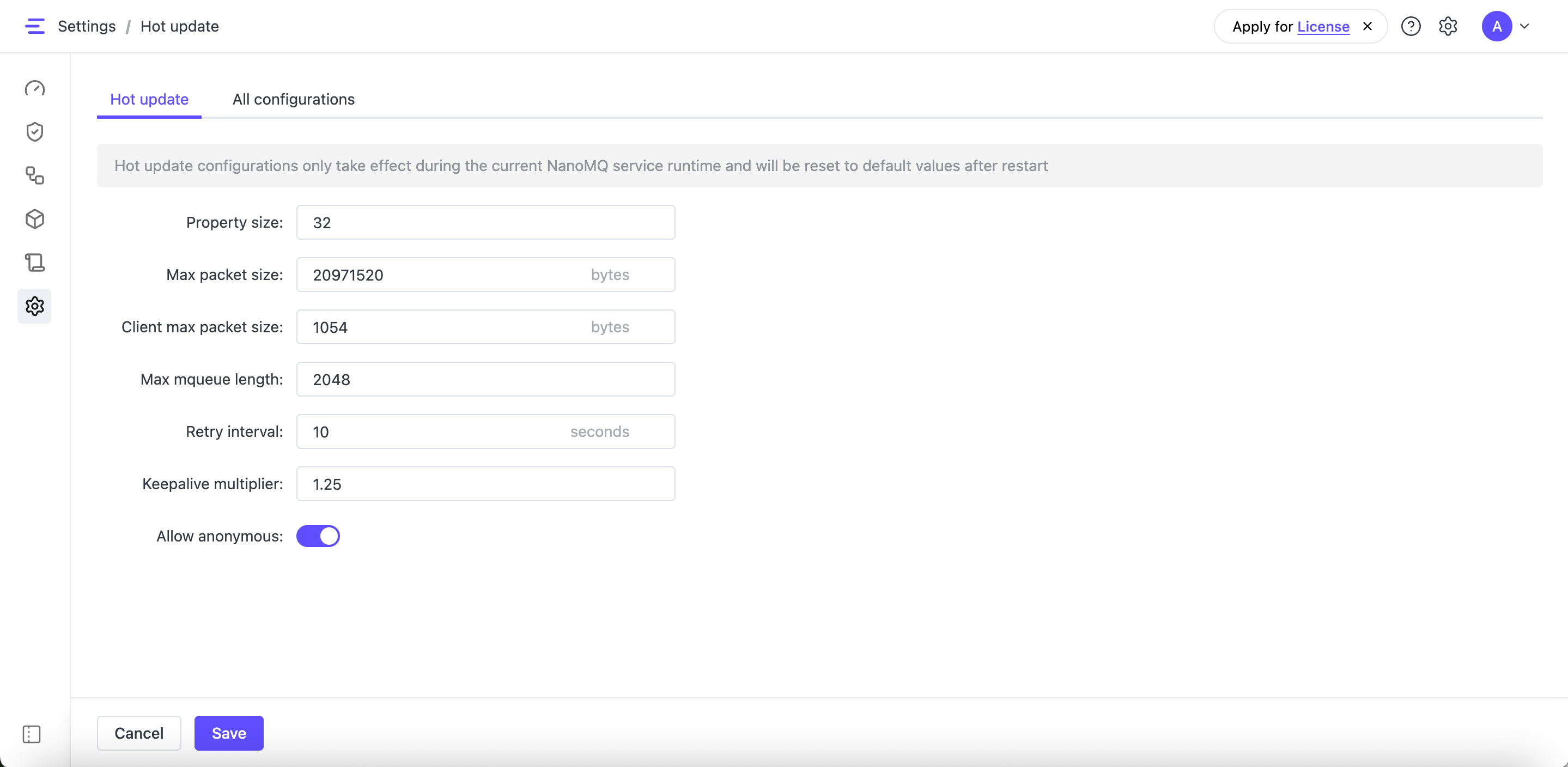
Task: Toggle the Allow anonymous switch
Action: point(318,536)
